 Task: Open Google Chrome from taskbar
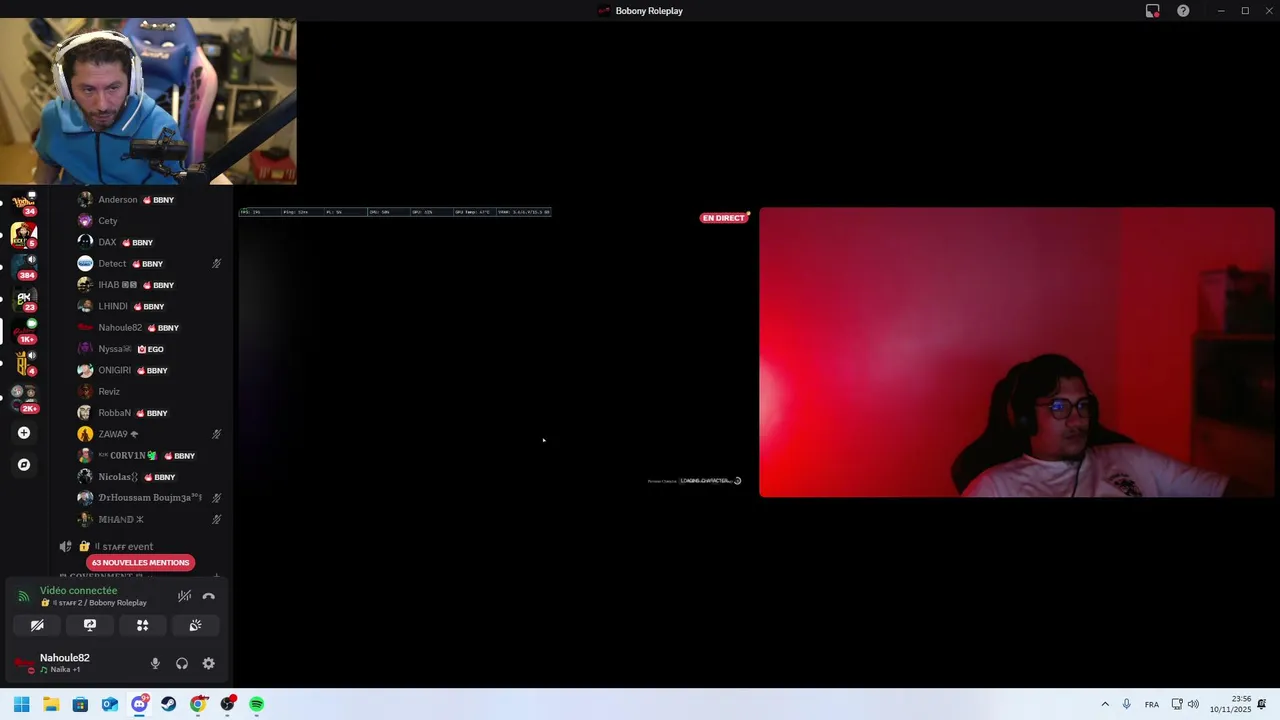tap(198, 704)
